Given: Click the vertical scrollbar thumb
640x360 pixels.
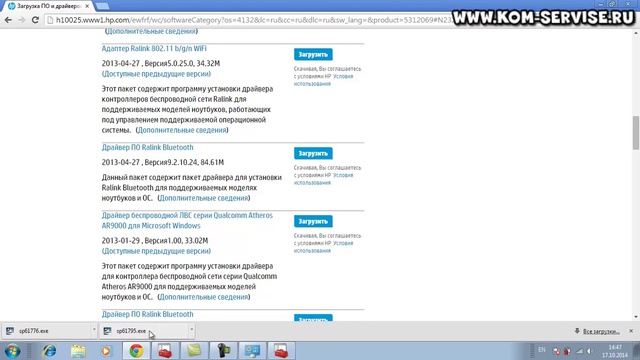Looking at the screenshot, I should (636, 133).
